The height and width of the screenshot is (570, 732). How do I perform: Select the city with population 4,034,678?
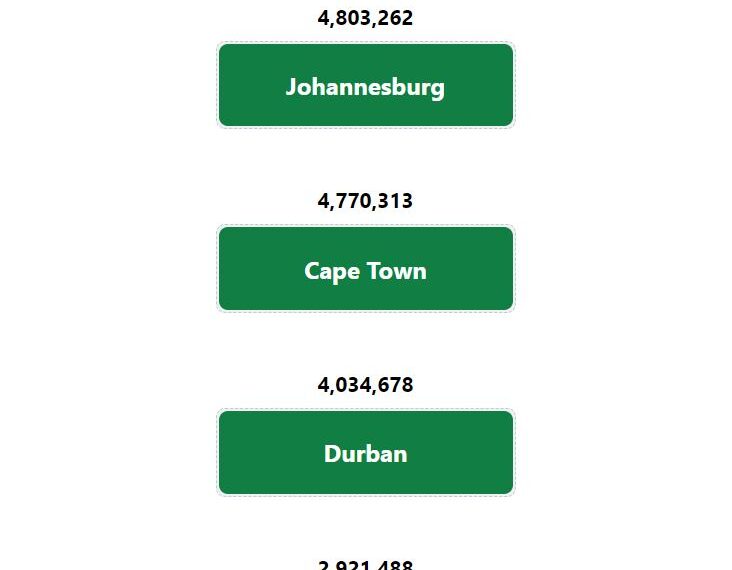click(x=366, y=452)
